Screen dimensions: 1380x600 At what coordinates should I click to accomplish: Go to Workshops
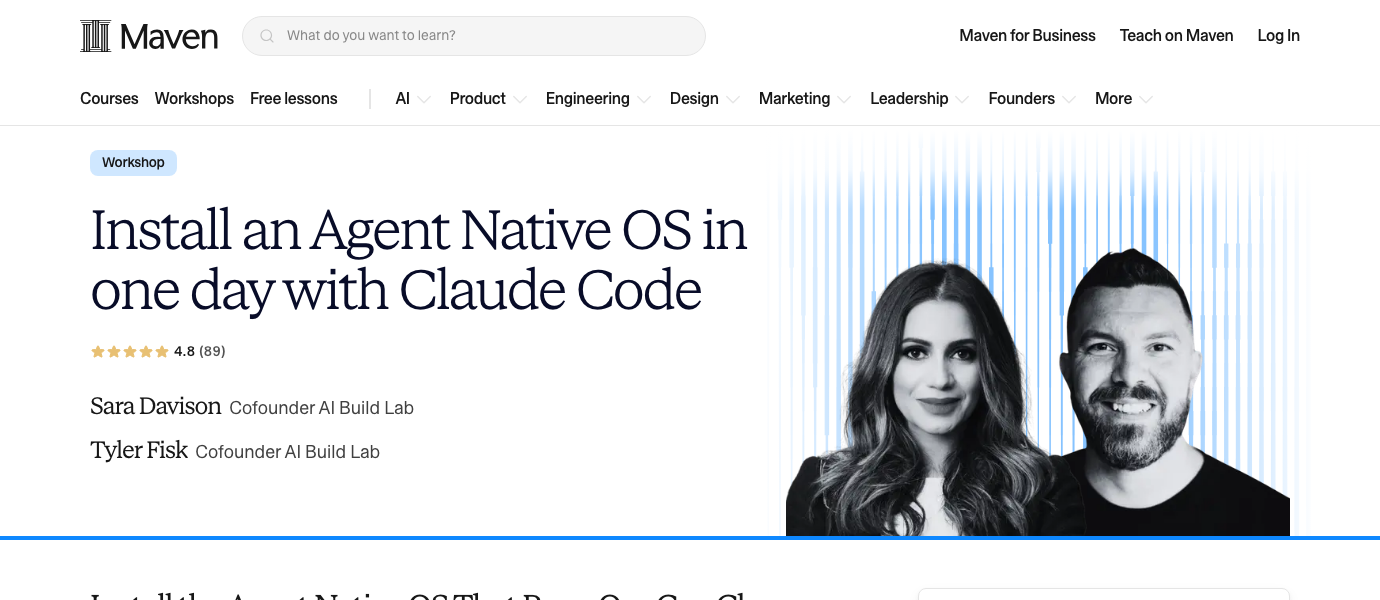pos(194,98)
